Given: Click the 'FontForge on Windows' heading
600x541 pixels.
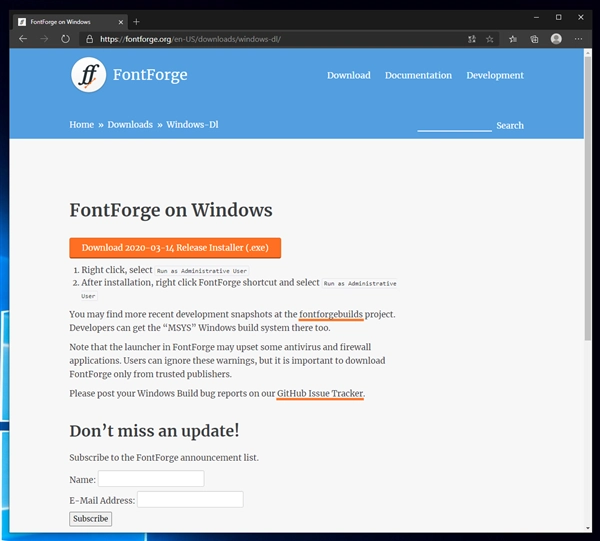Looking at the screenshot, I should [171, 210].
